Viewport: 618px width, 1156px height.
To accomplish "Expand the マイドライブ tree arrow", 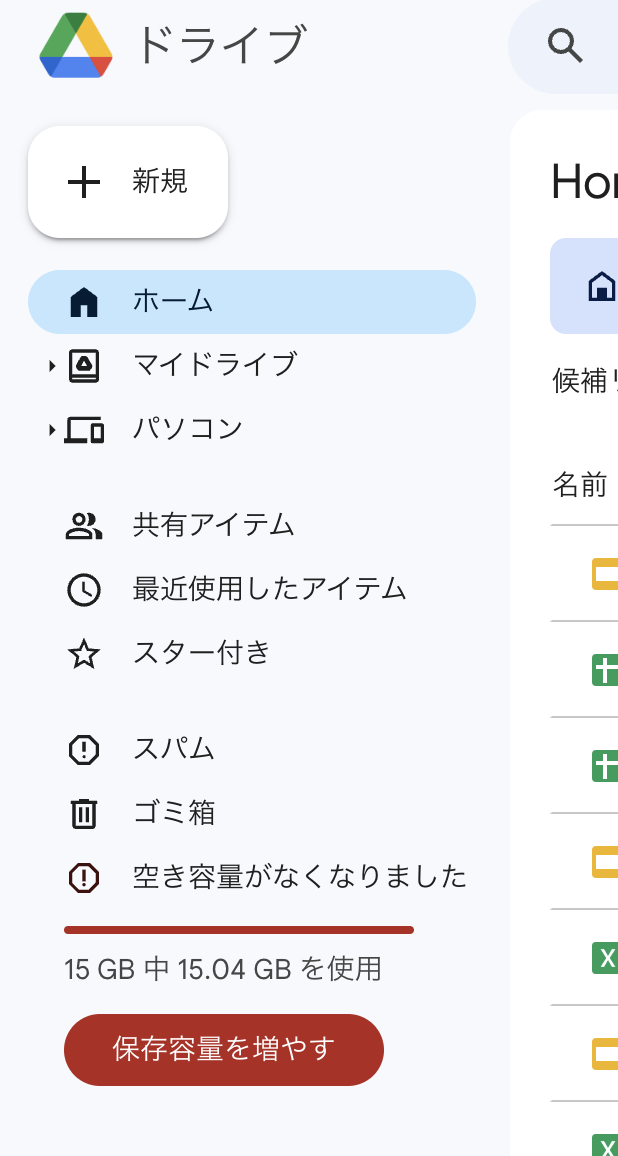I will click(51, 367).
